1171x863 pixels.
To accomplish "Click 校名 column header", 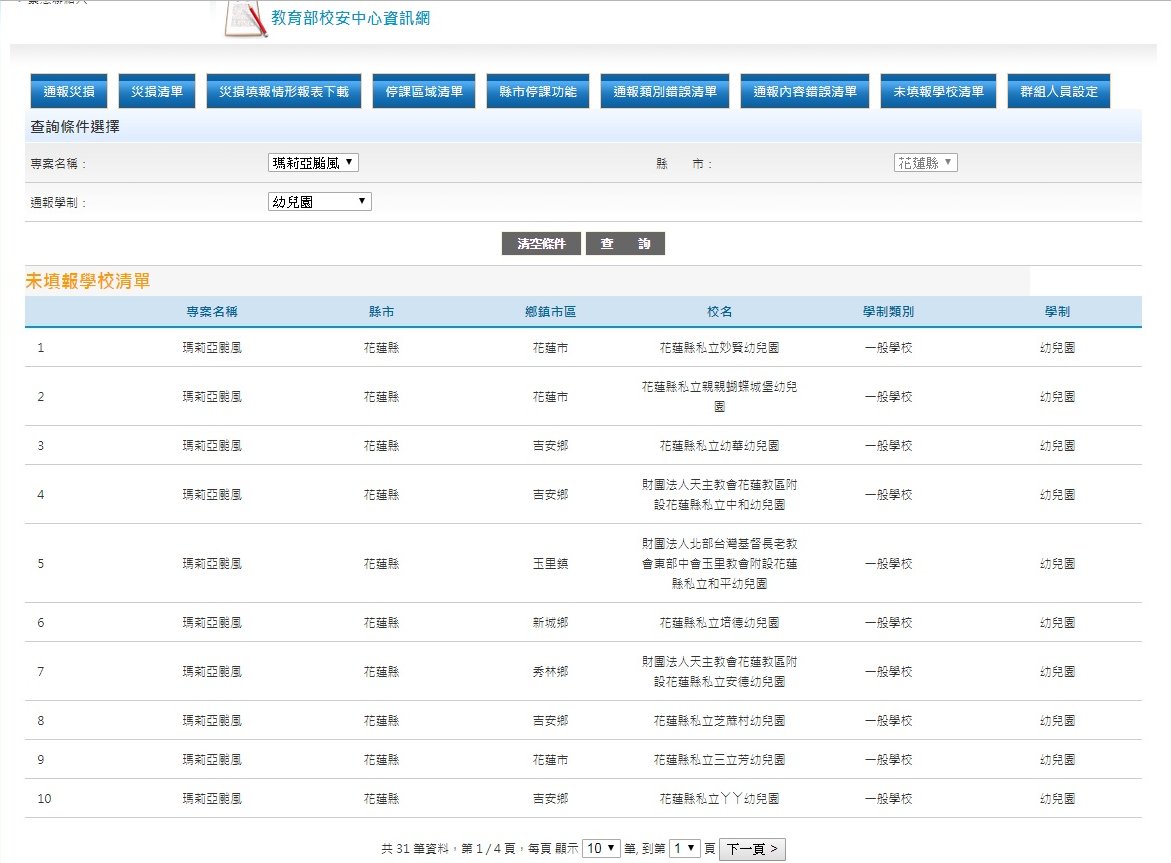I will (x=719, y=312).
